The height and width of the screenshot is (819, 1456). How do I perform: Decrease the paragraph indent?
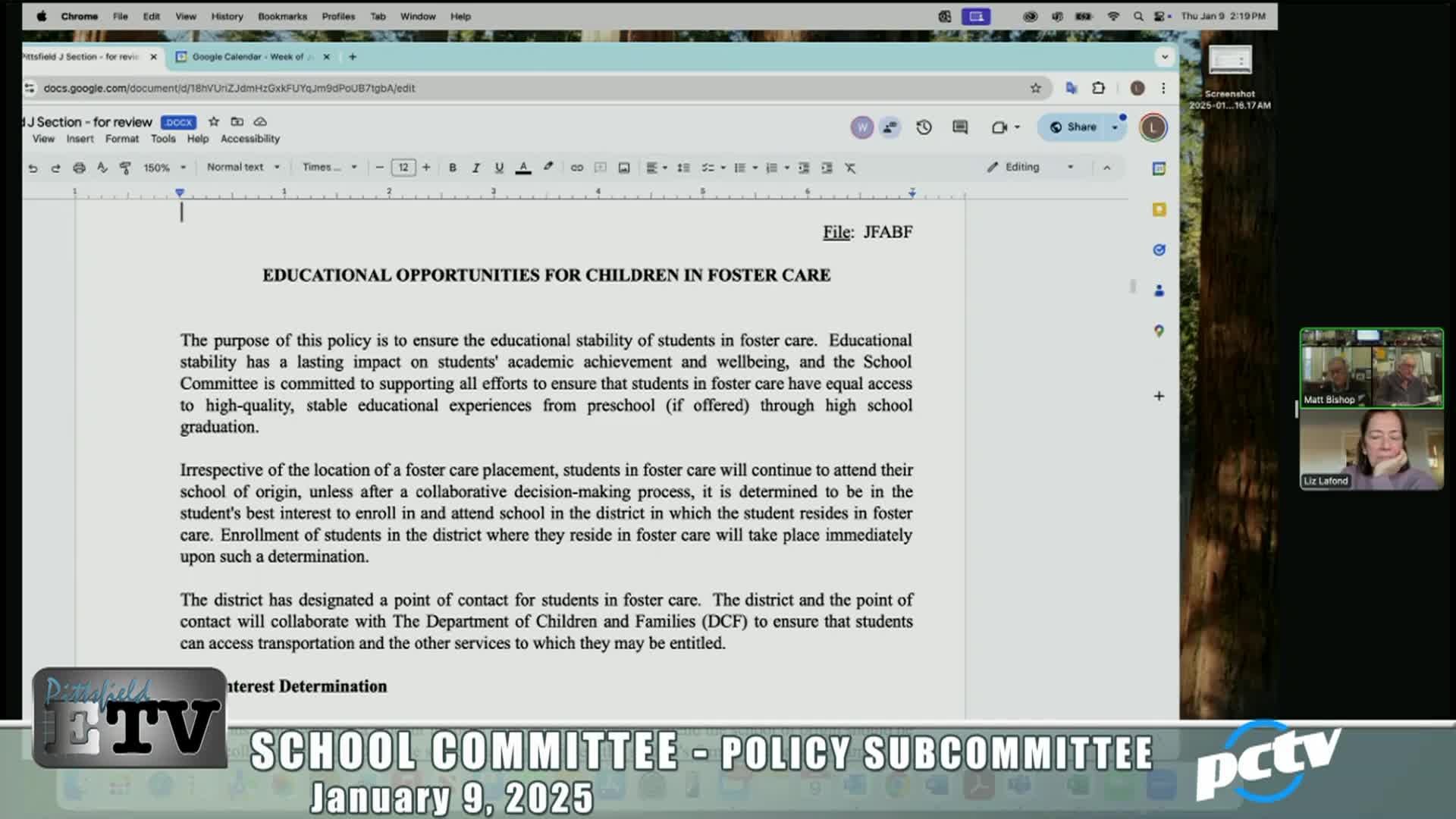pos(804,168)
